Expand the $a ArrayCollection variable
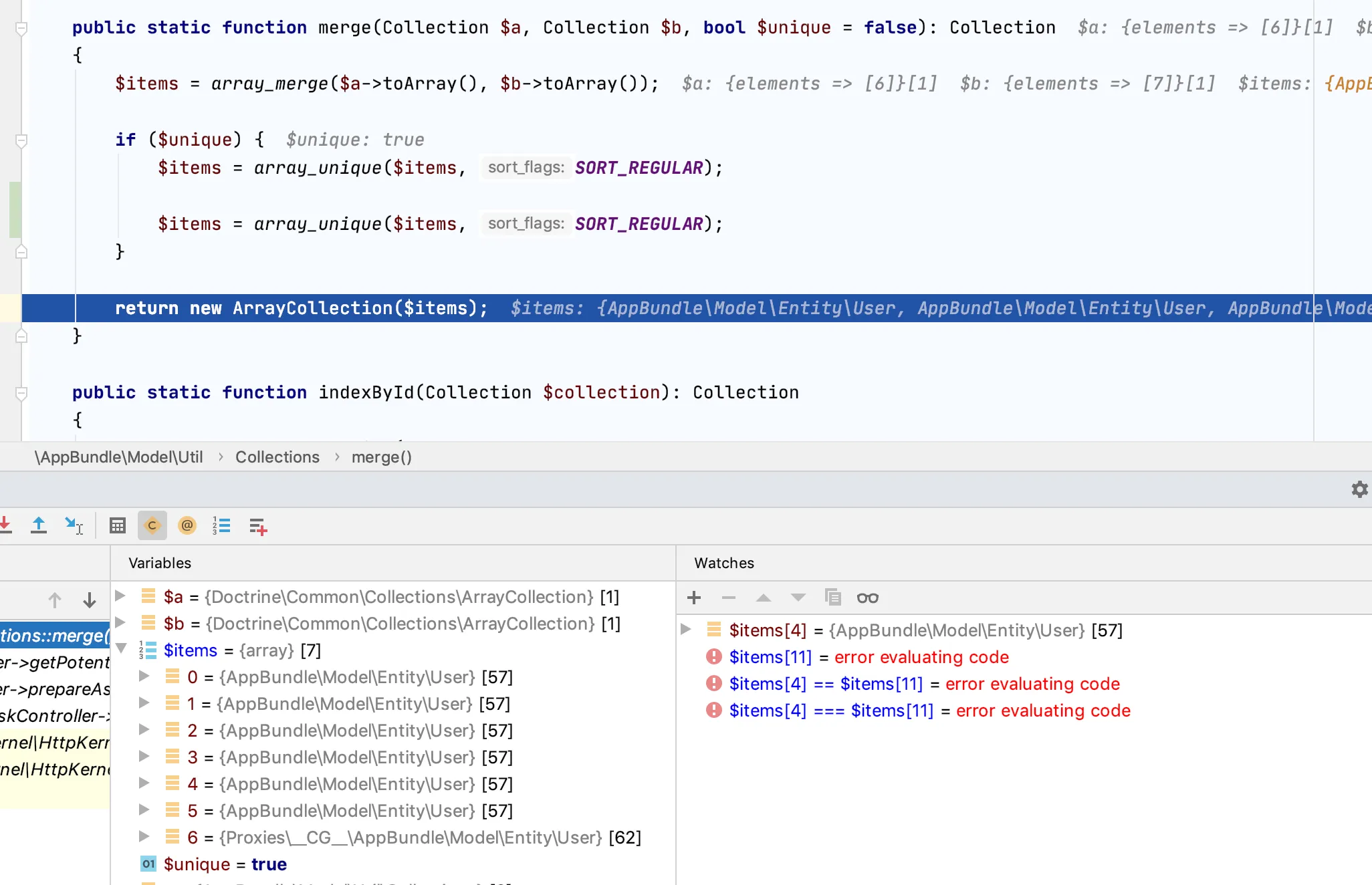Image resolution: width=1372 pixels, height=885 pixels. coord(120,596)
